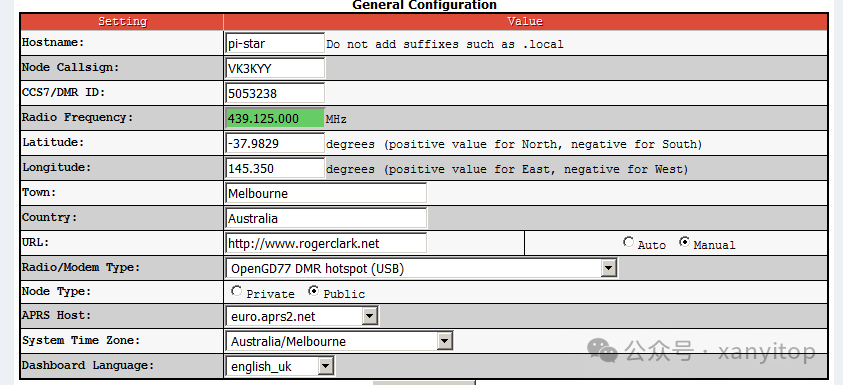Choose Private node type
This screenshot has height=385, width=843.
(x=236, y=291)
